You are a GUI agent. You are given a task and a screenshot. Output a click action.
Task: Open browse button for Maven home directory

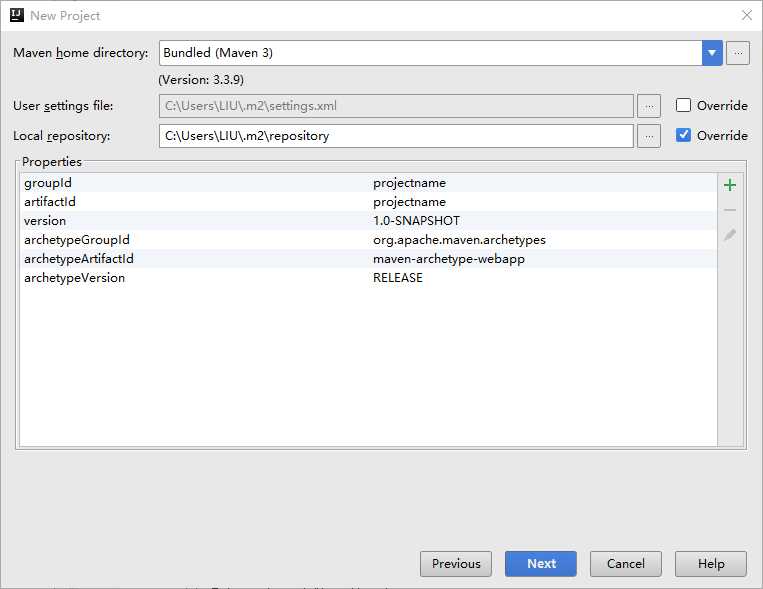click(x=738, y=53)
